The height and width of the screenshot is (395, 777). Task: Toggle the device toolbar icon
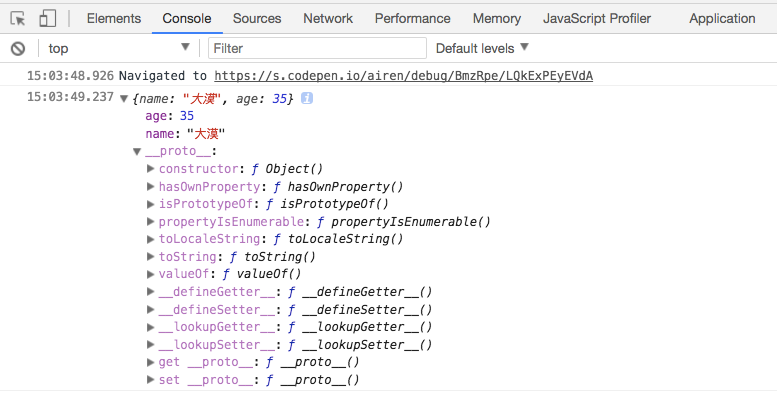48,19
